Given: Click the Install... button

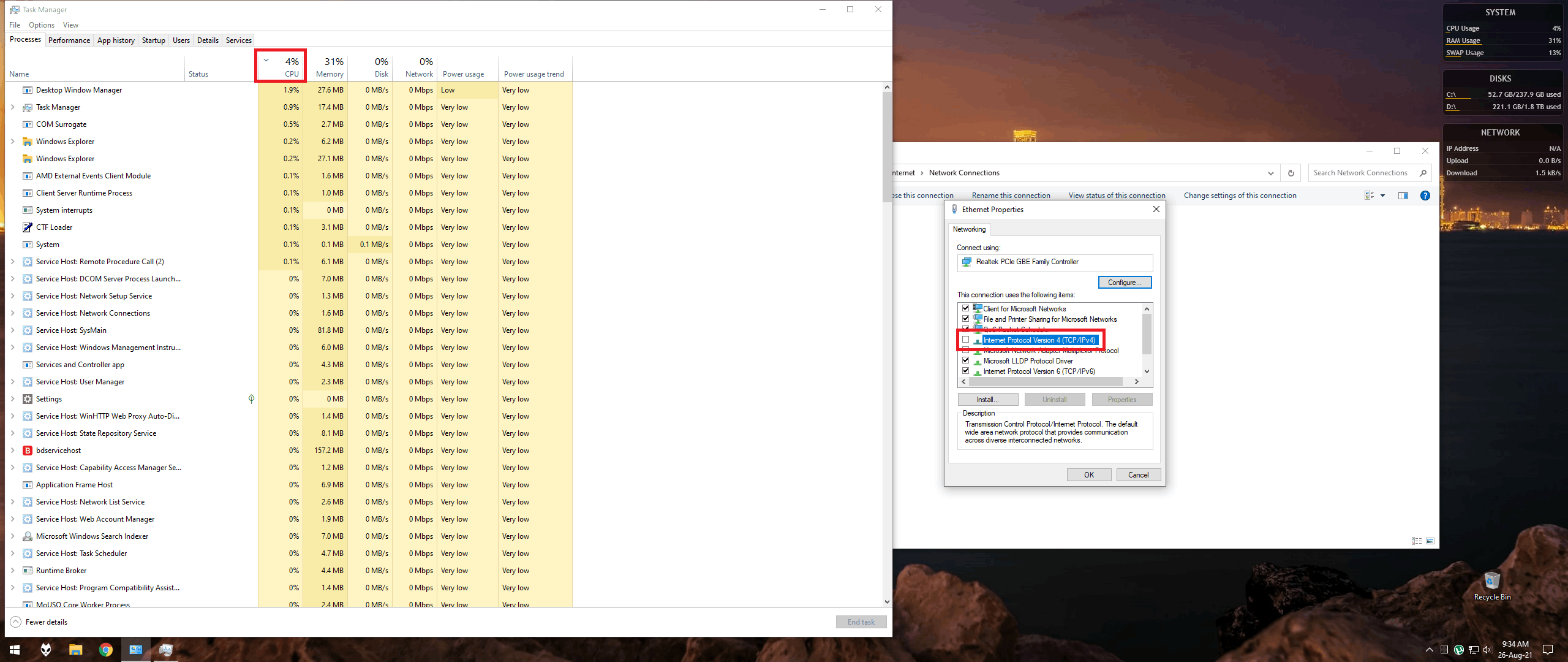Looking at the screenshot, I should point(987,400).
